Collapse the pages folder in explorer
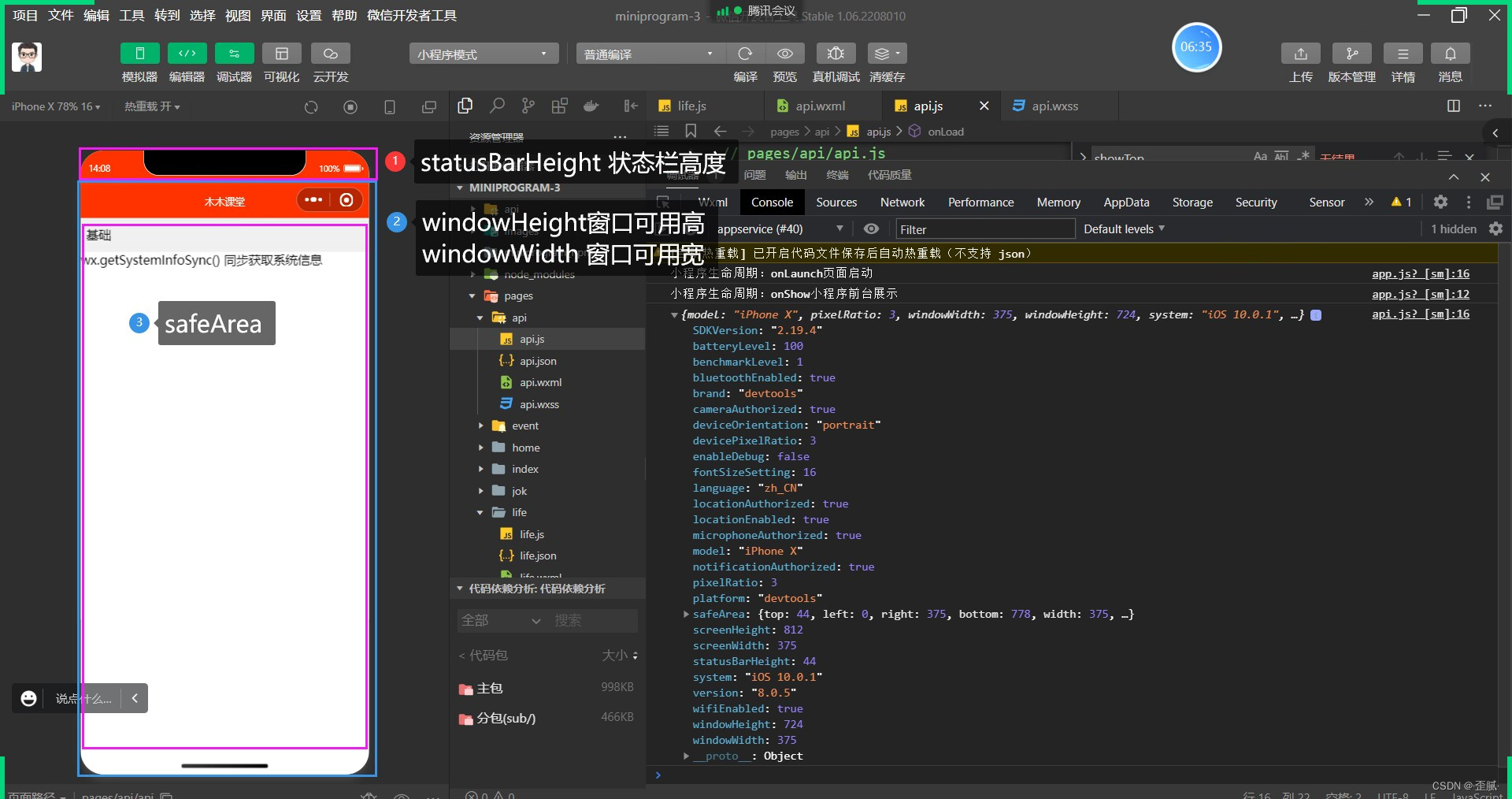 (x=472, y=296)
